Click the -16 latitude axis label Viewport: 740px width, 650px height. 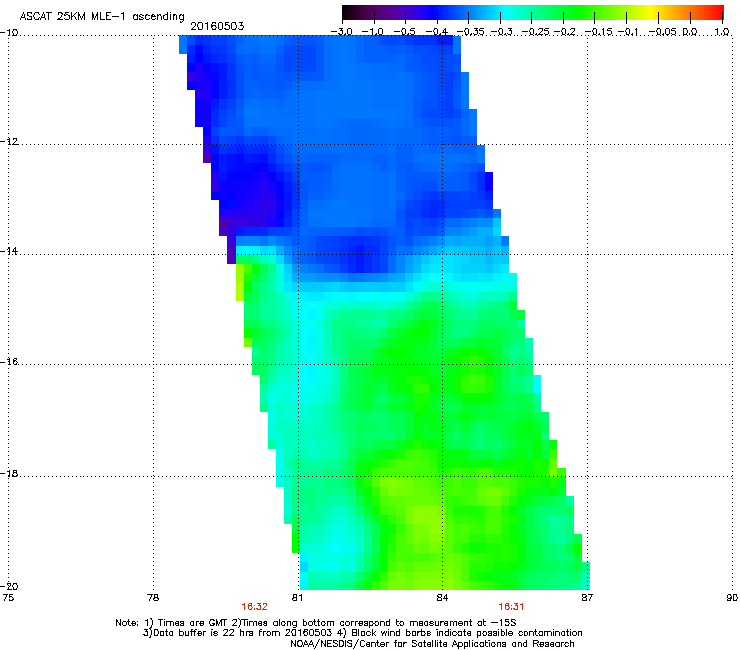(x=9, y=362)
